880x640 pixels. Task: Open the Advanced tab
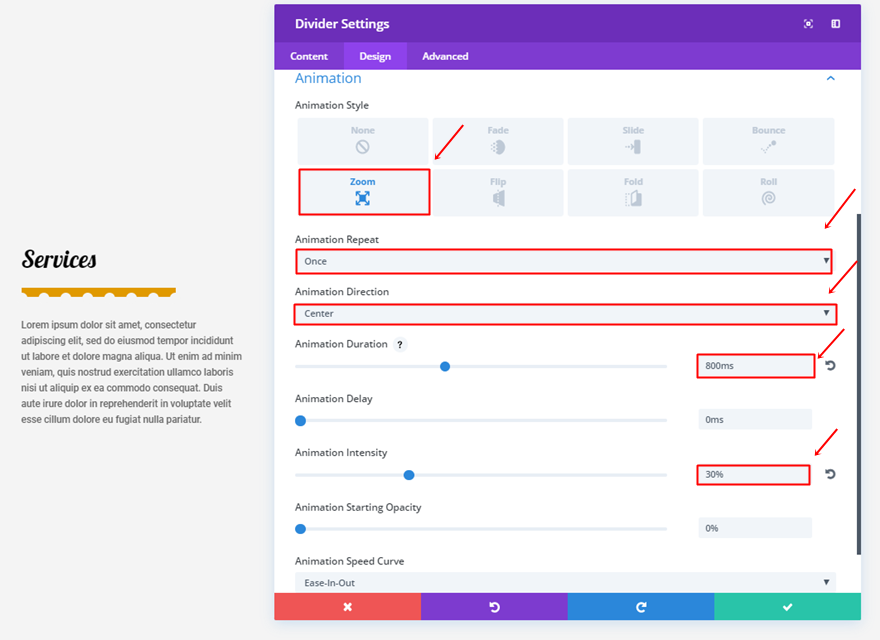[445, 56]
